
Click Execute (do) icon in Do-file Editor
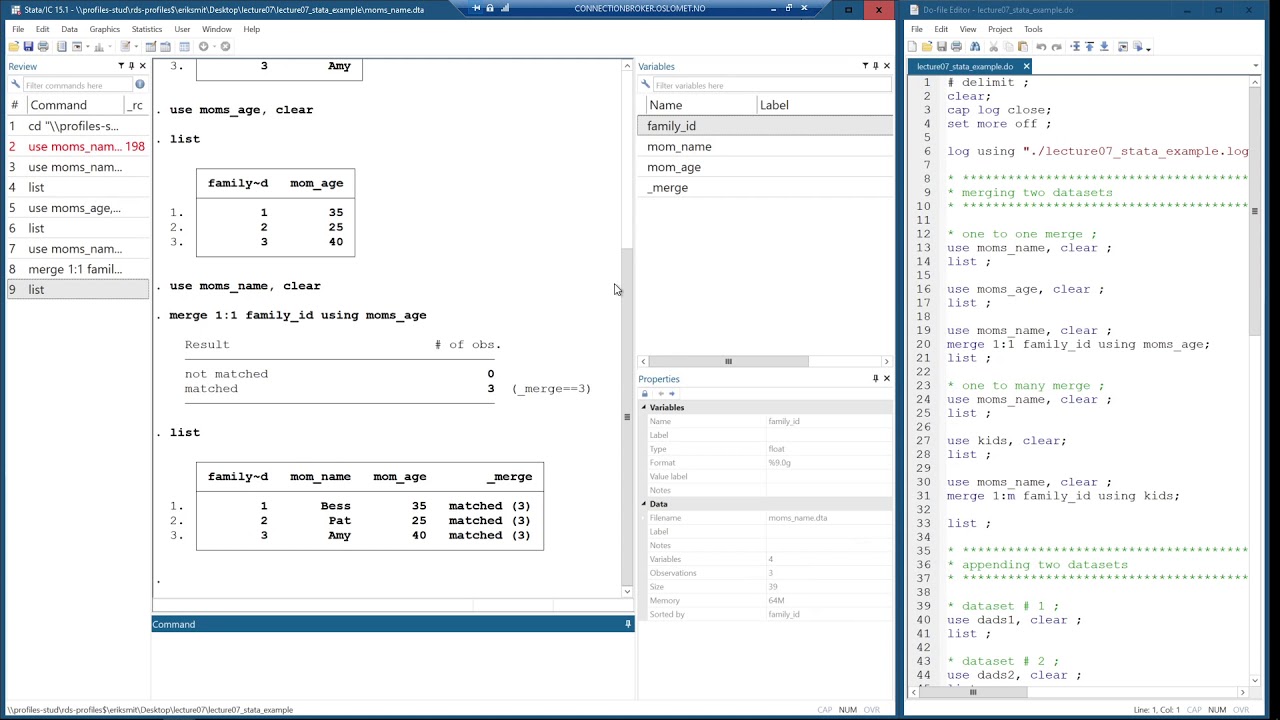pos(1137,46)
